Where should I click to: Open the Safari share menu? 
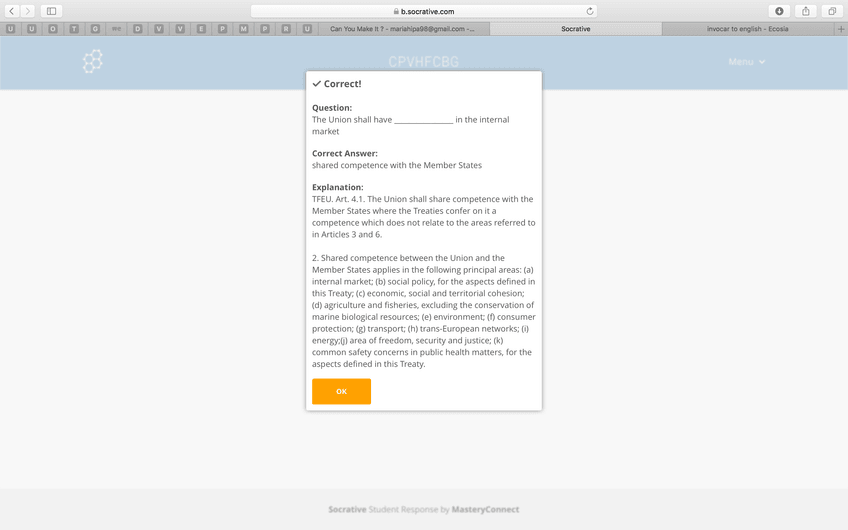(x=806, y=11)
